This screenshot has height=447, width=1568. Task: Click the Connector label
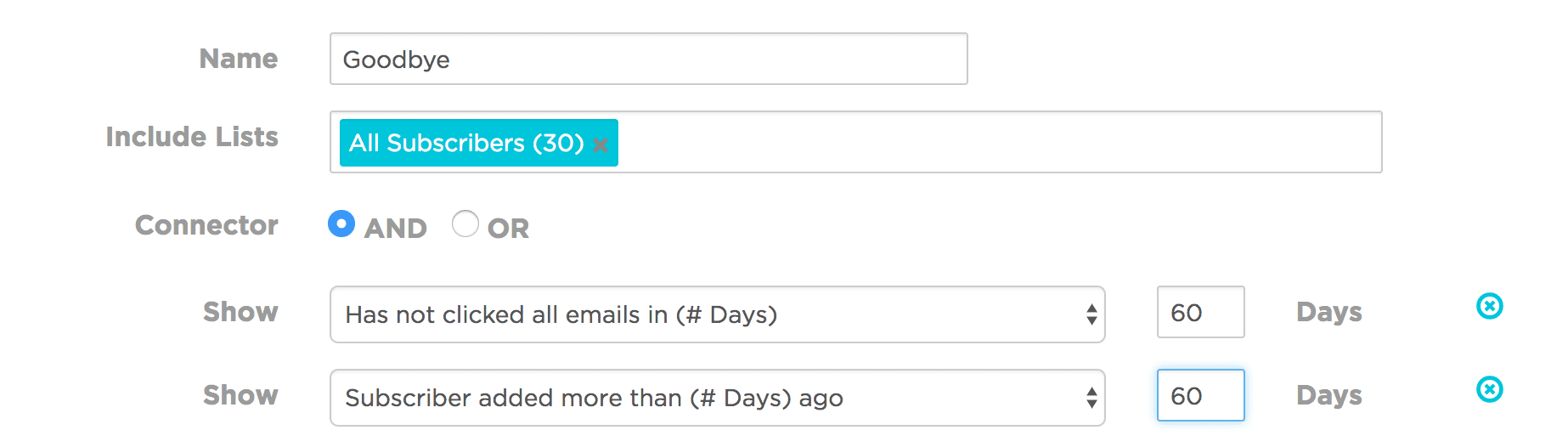[x=206, y=225]
